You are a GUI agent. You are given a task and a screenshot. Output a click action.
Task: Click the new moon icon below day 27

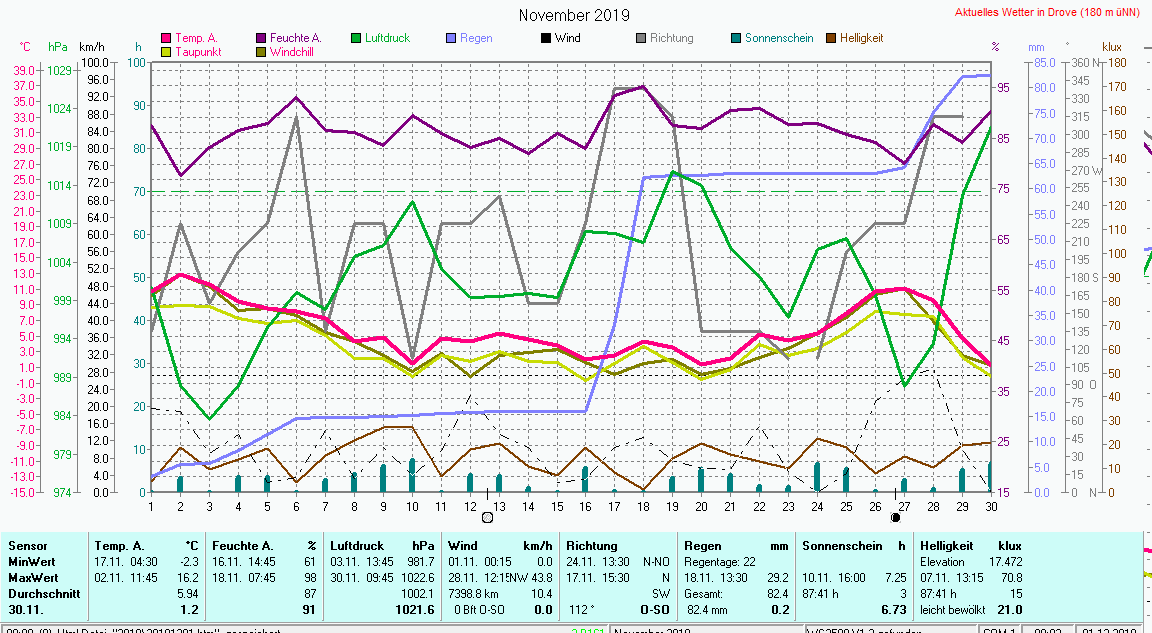pyautogui.click(x=895, y=517)
